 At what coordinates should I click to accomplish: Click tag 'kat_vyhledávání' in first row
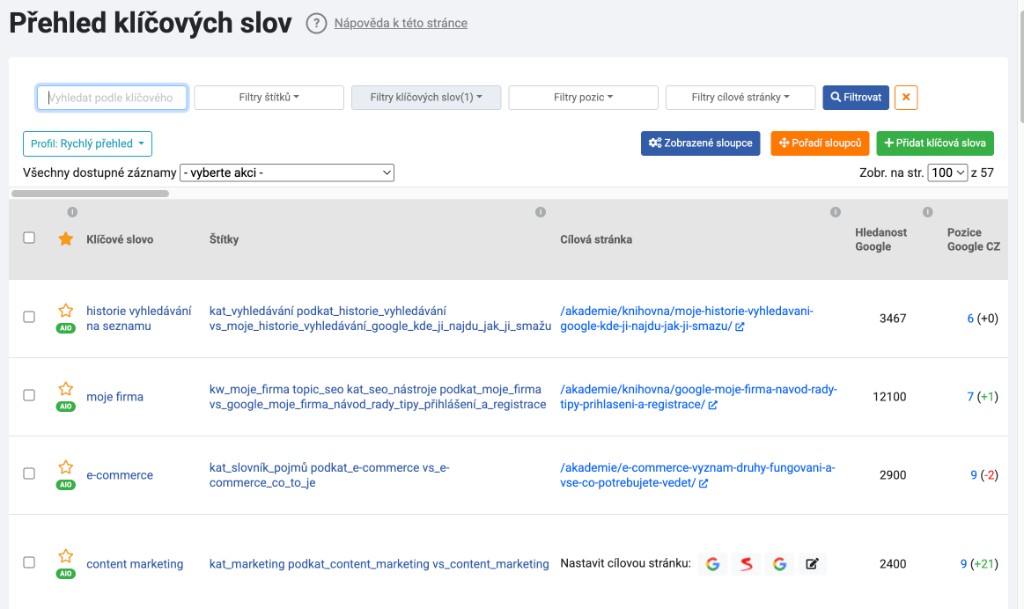[251, 311]
